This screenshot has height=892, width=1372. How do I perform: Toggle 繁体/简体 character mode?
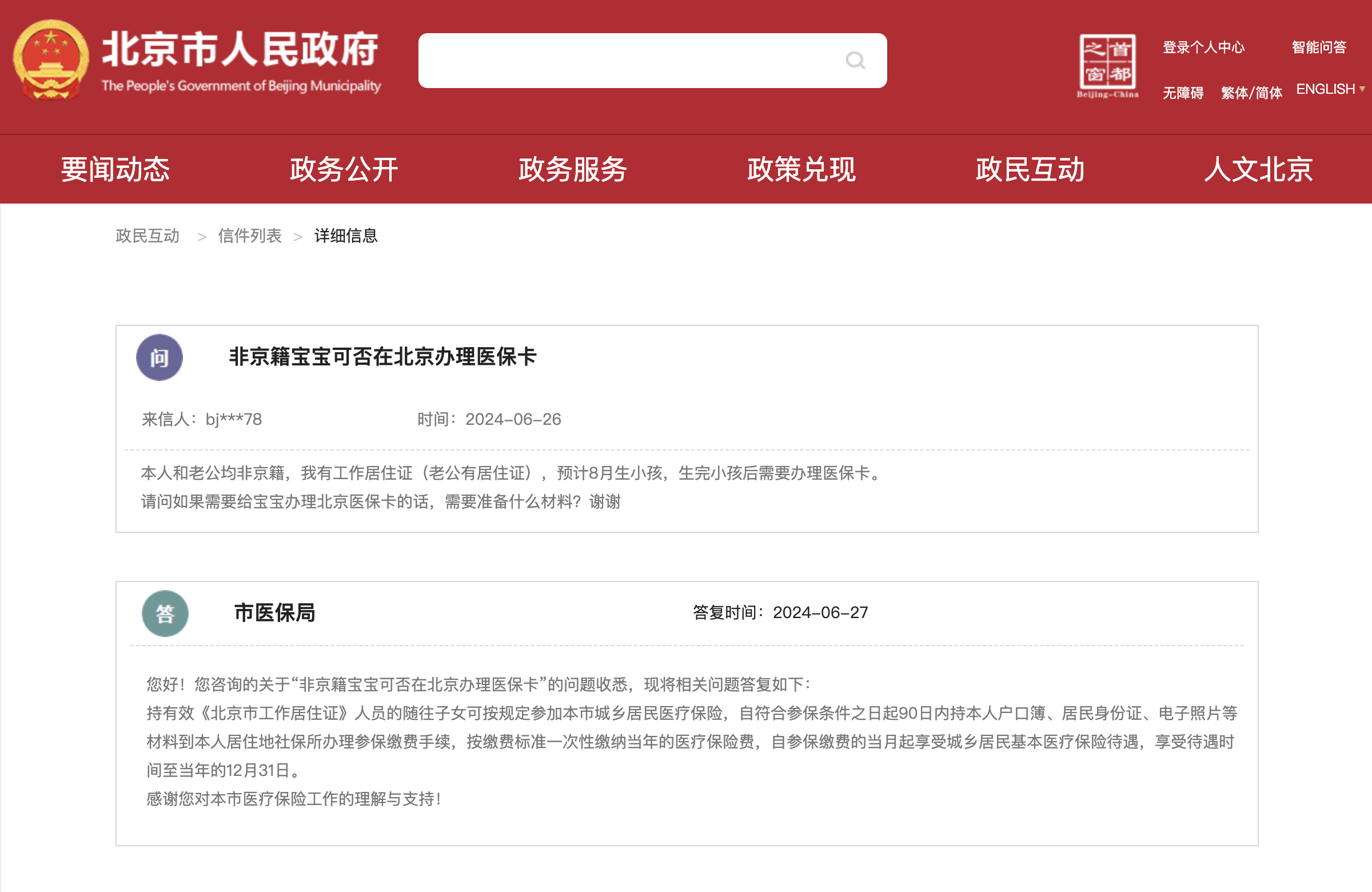pos(1251,92)
